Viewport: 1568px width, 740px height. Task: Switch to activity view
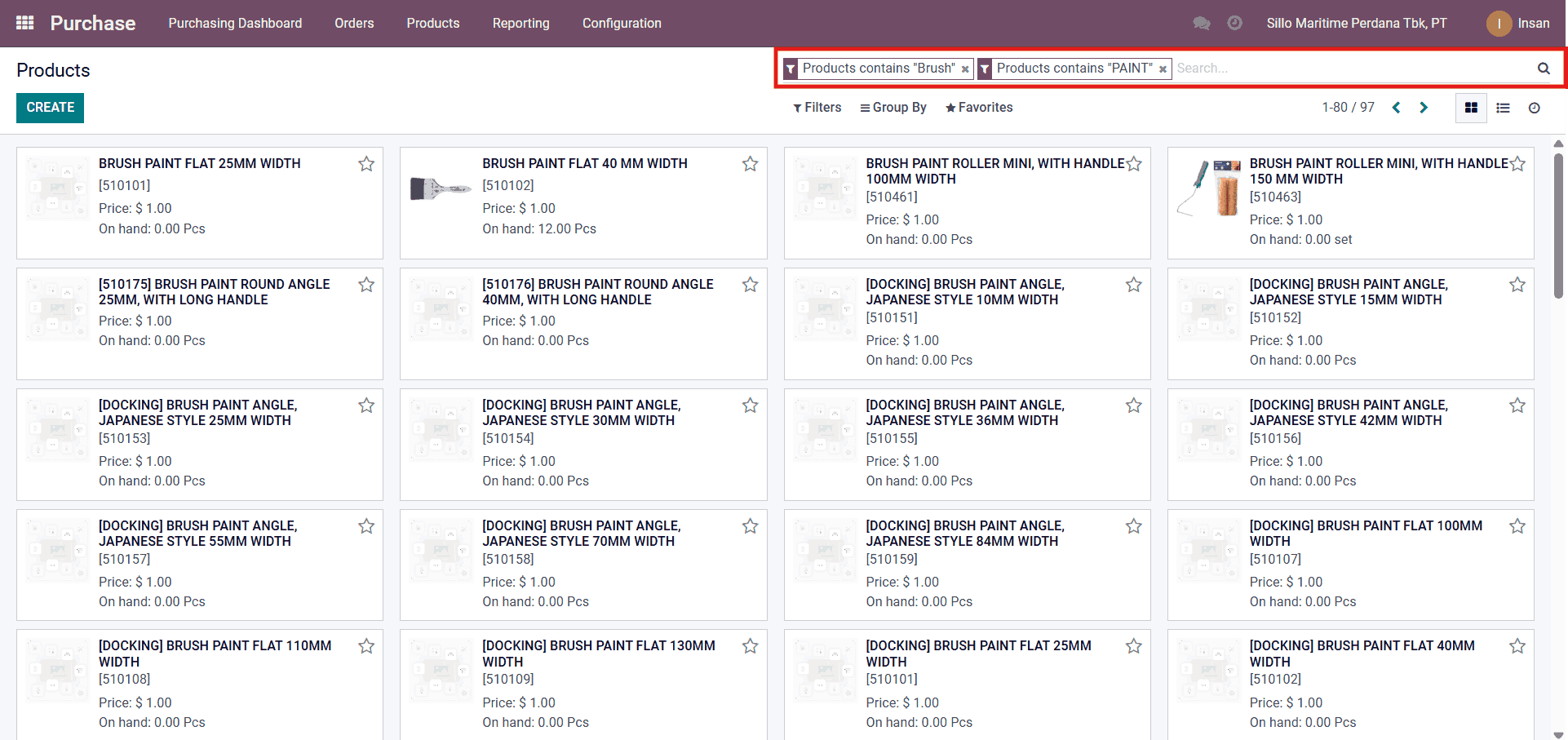(x=1534, y=108)
